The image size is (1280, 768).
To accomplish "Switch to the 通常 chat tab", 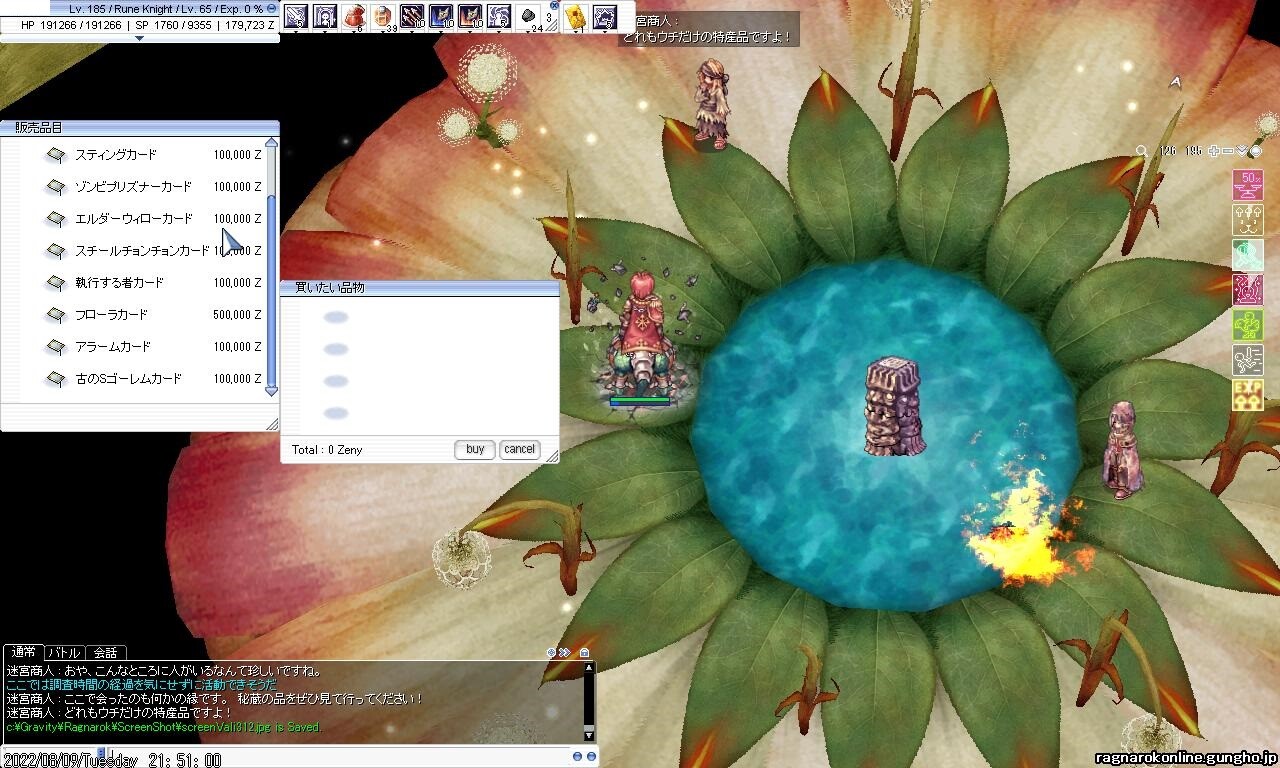I will (22, 652).
